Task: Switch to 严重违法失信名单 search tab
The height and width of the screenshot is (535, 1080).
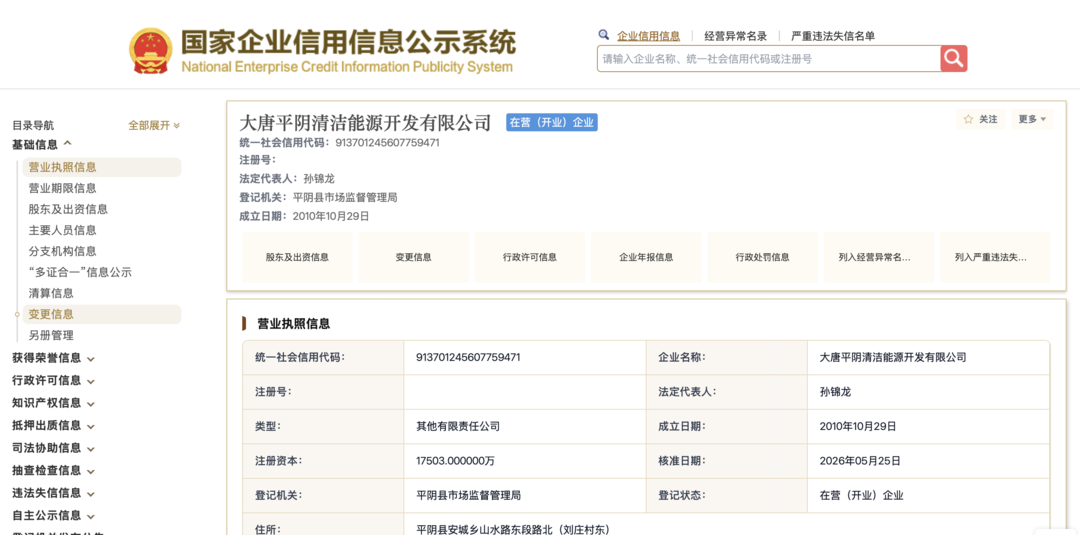Action: point(833,36)
